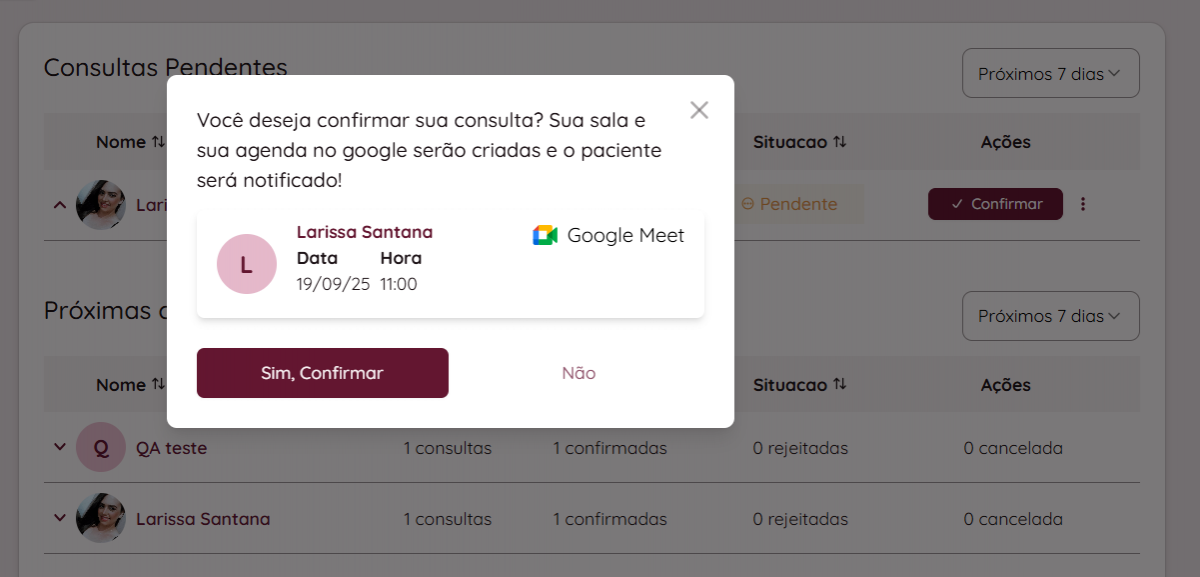This screenshot has height=577, width=1200.
Task: Click the Google Meet logo icon
Action: [545, 236]
